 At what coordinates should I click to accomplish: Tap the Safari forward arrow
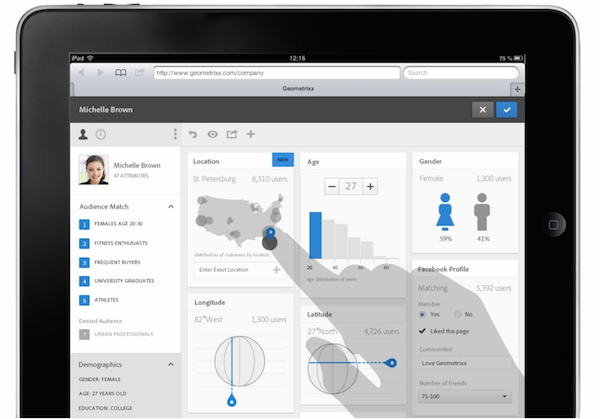(100, 72)
